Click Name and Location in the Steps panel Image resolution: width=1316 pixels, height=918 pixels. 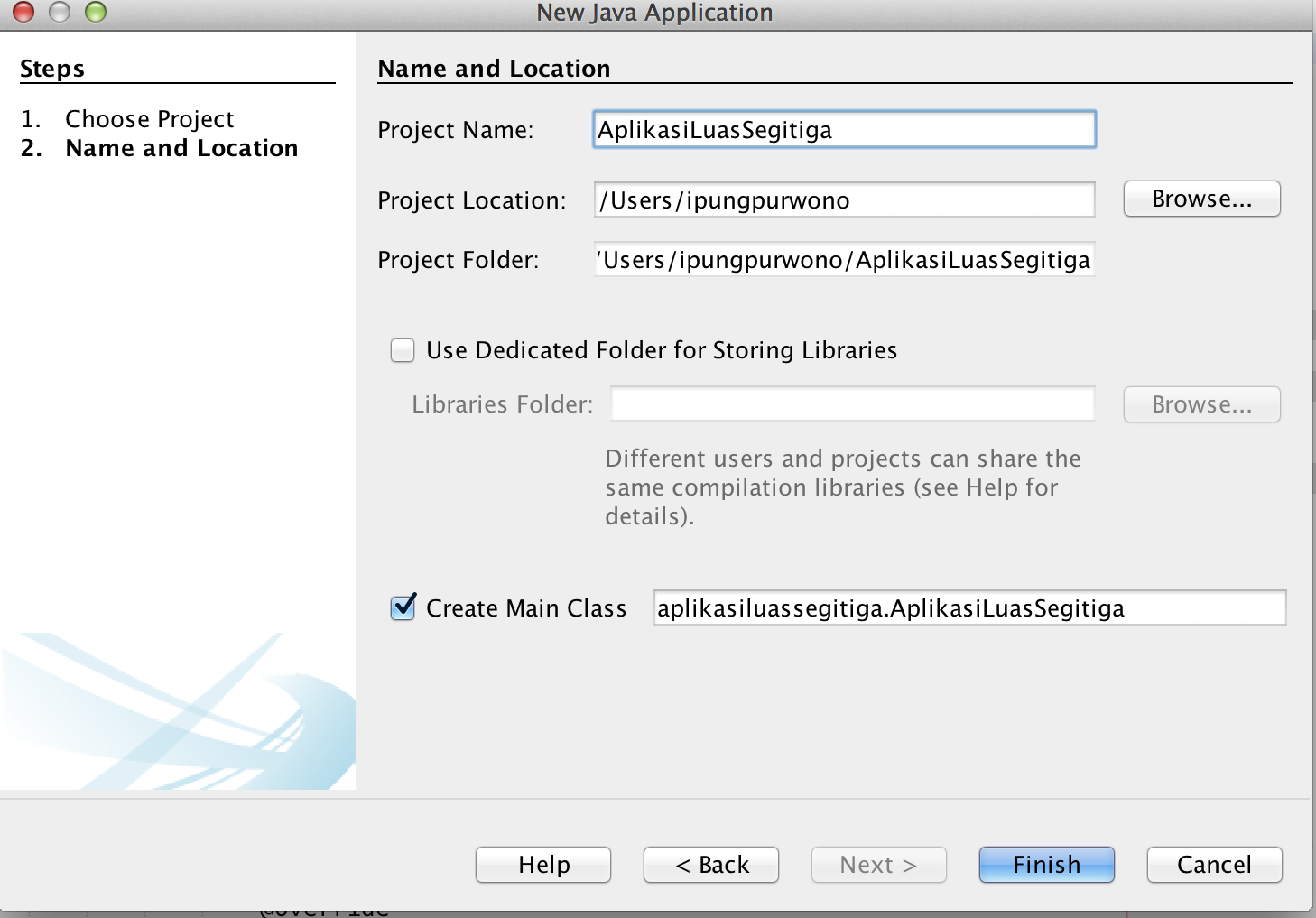coord(181,147)
